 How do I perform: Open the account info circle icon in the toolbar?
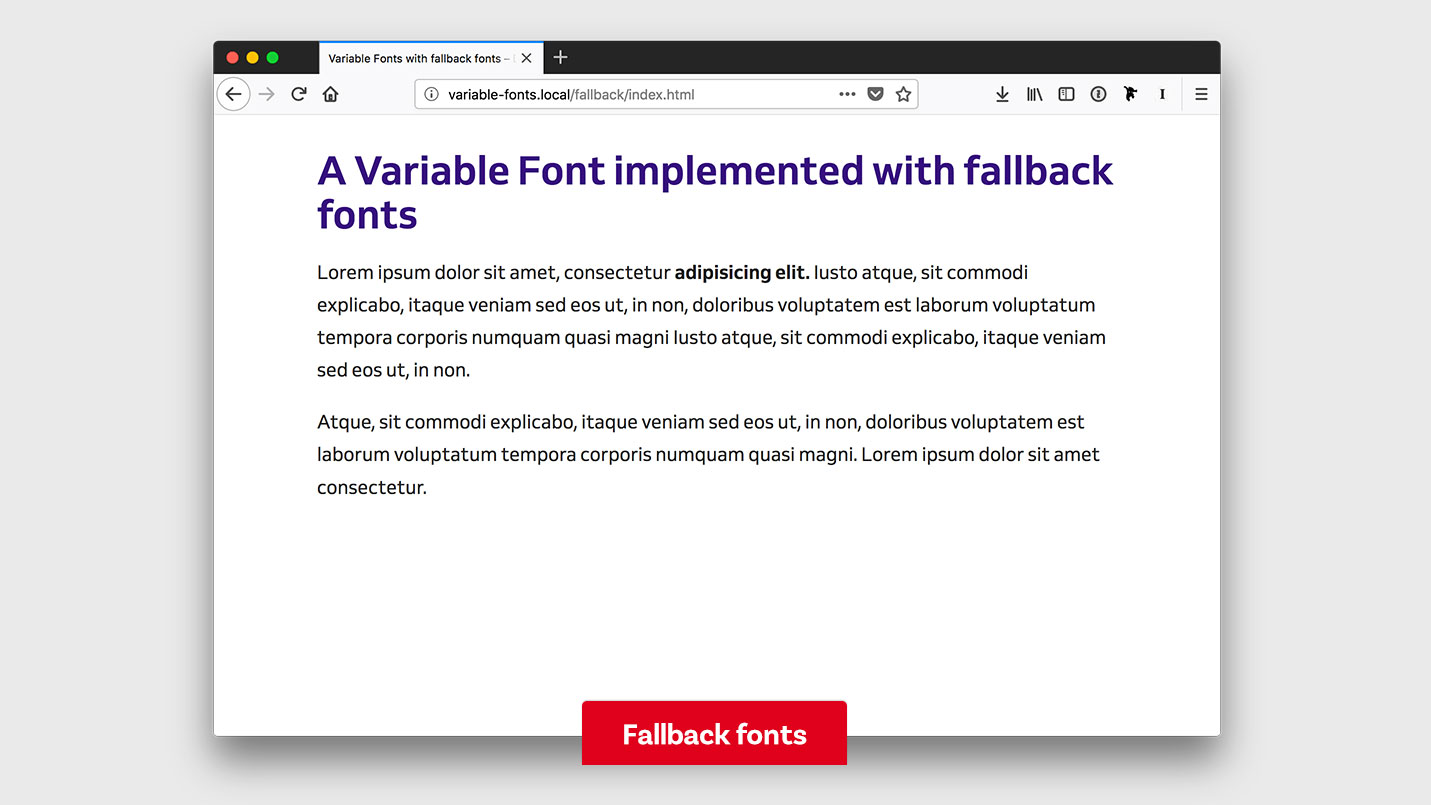click(1098, 93)
